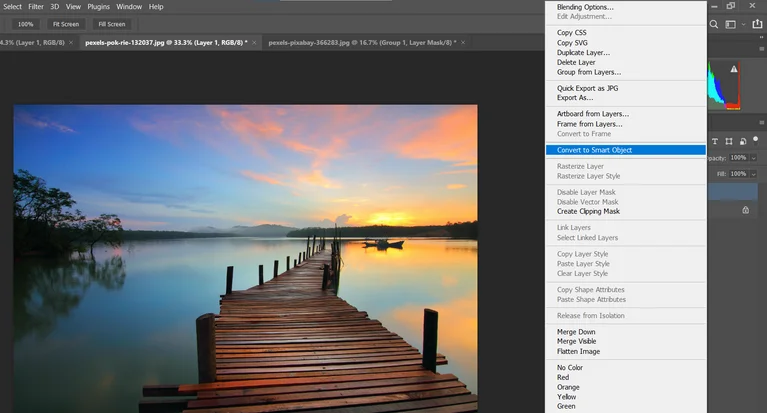Choose Copy CSS in context menu
Image resolution: width=767 pixels, height=413 pixels.
tap(571, 32)
